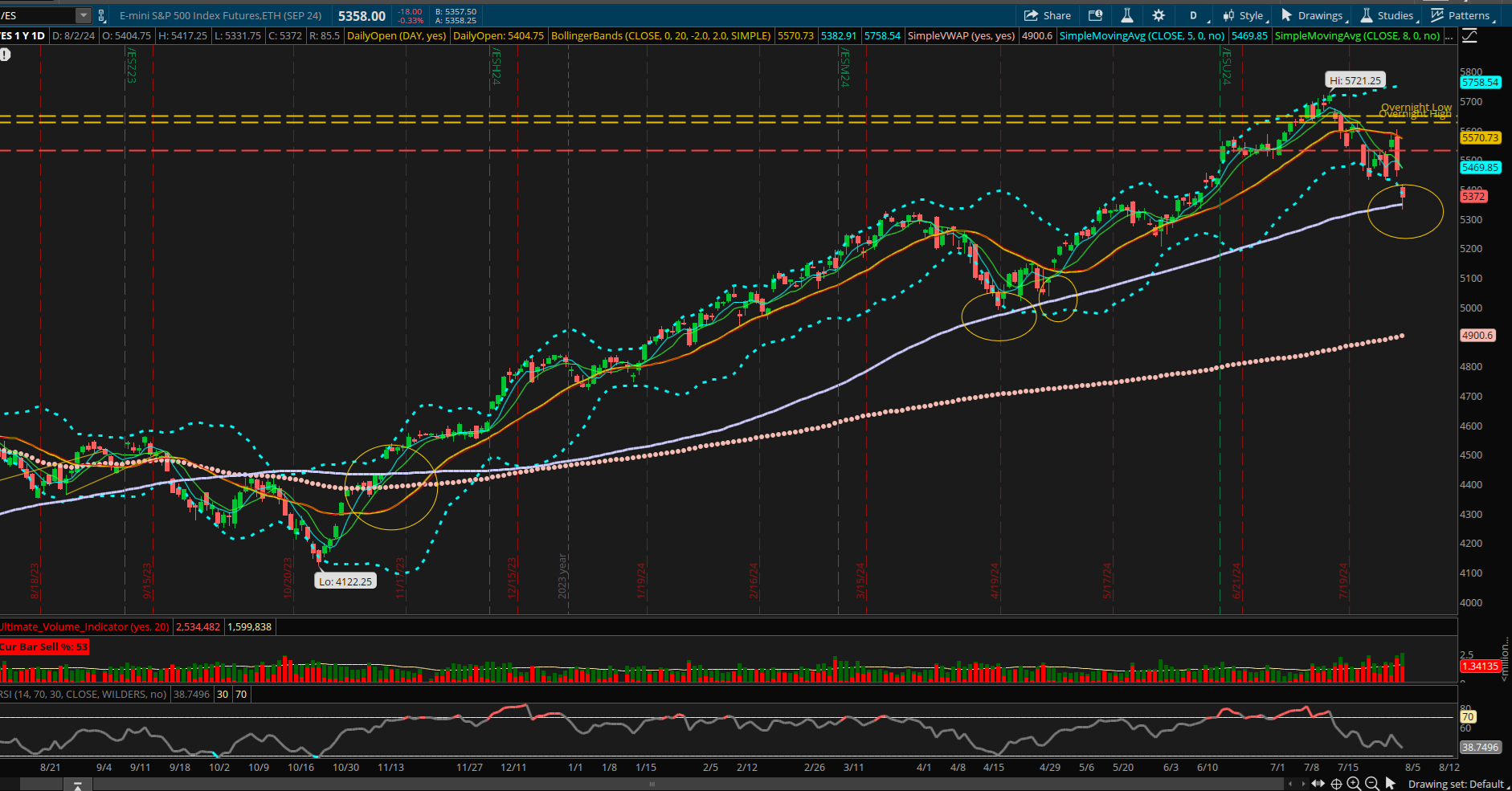The height and width of the screenshot is (791, 1512).
Task: Click SimpleMovingAvg (CLOSE, 8, 0, no) label
Action: point(1357,35)
